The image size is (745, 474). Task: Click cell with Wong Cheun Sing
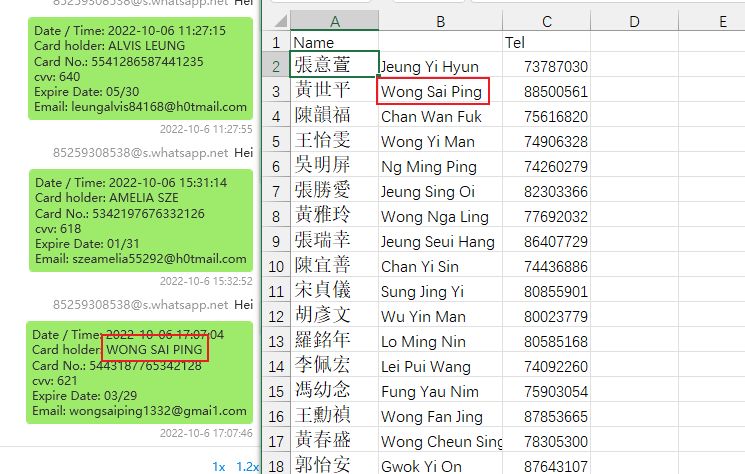point(440,441)
